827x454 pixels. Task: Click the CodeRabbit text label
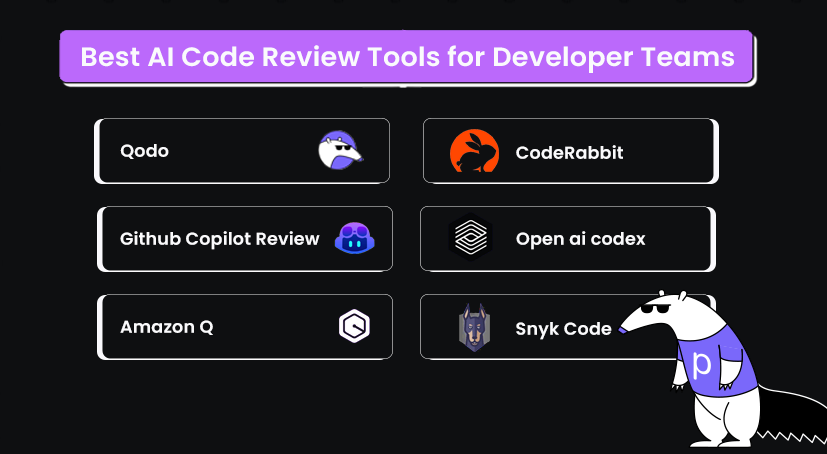pos(570,152)
